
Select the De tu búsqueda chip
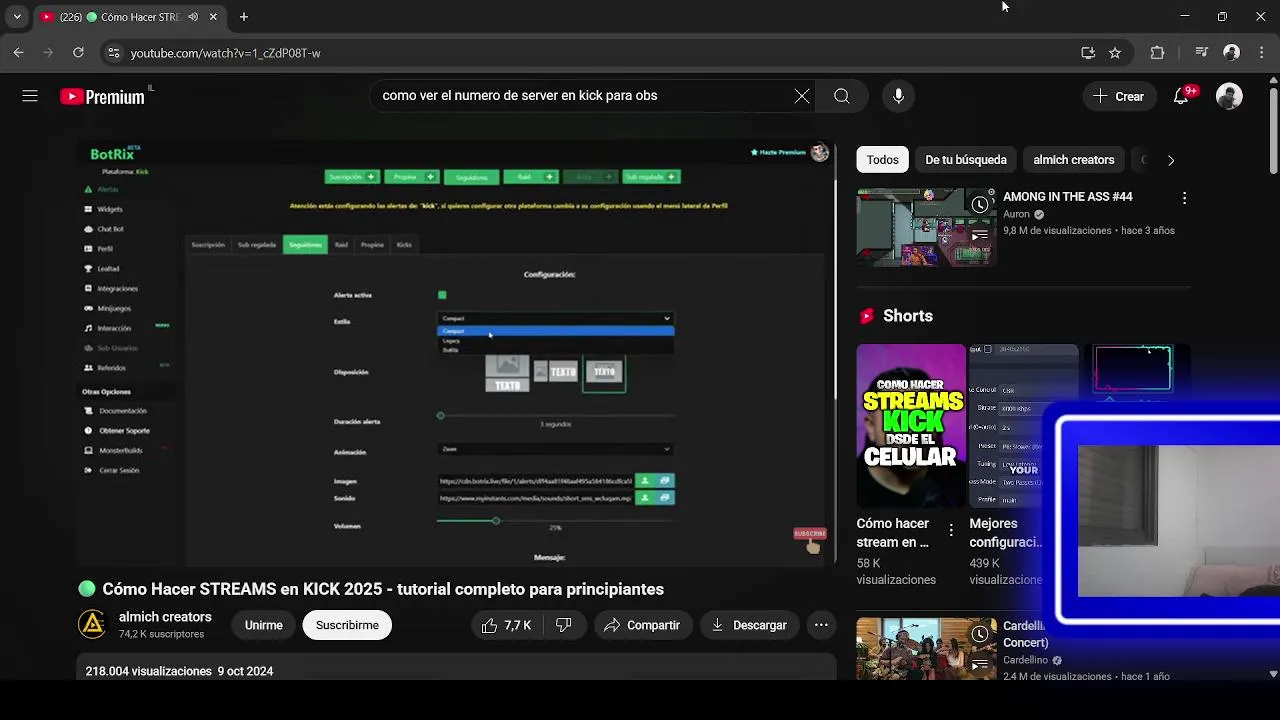(x=966, y=160)
